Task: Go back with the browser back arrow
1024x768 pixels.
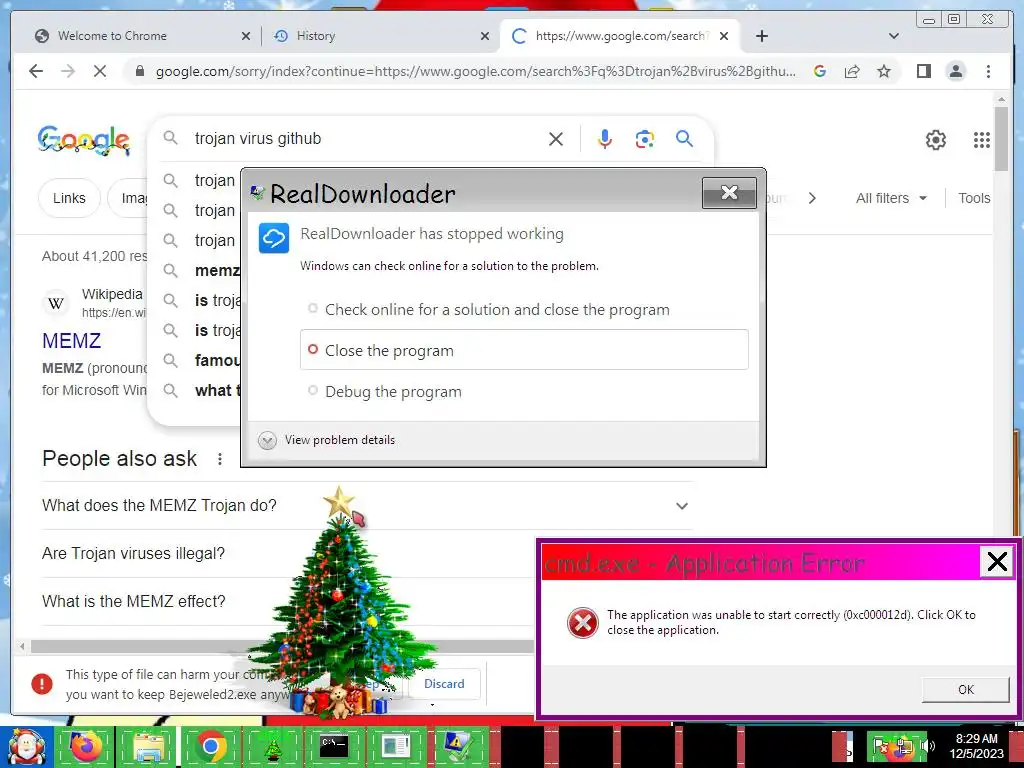Action: pos(36,71)
